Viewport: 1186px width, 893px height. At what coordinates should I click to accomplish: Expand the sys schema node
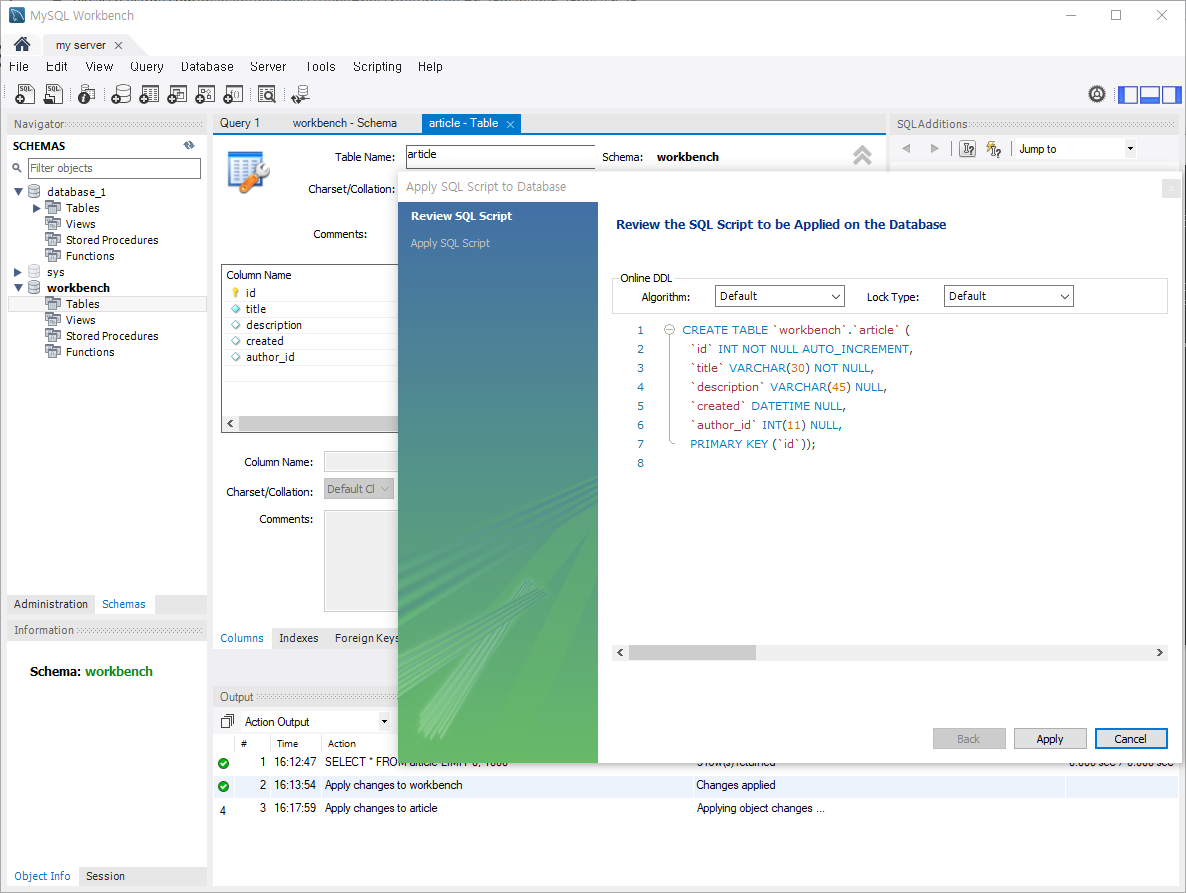(18, 272)
